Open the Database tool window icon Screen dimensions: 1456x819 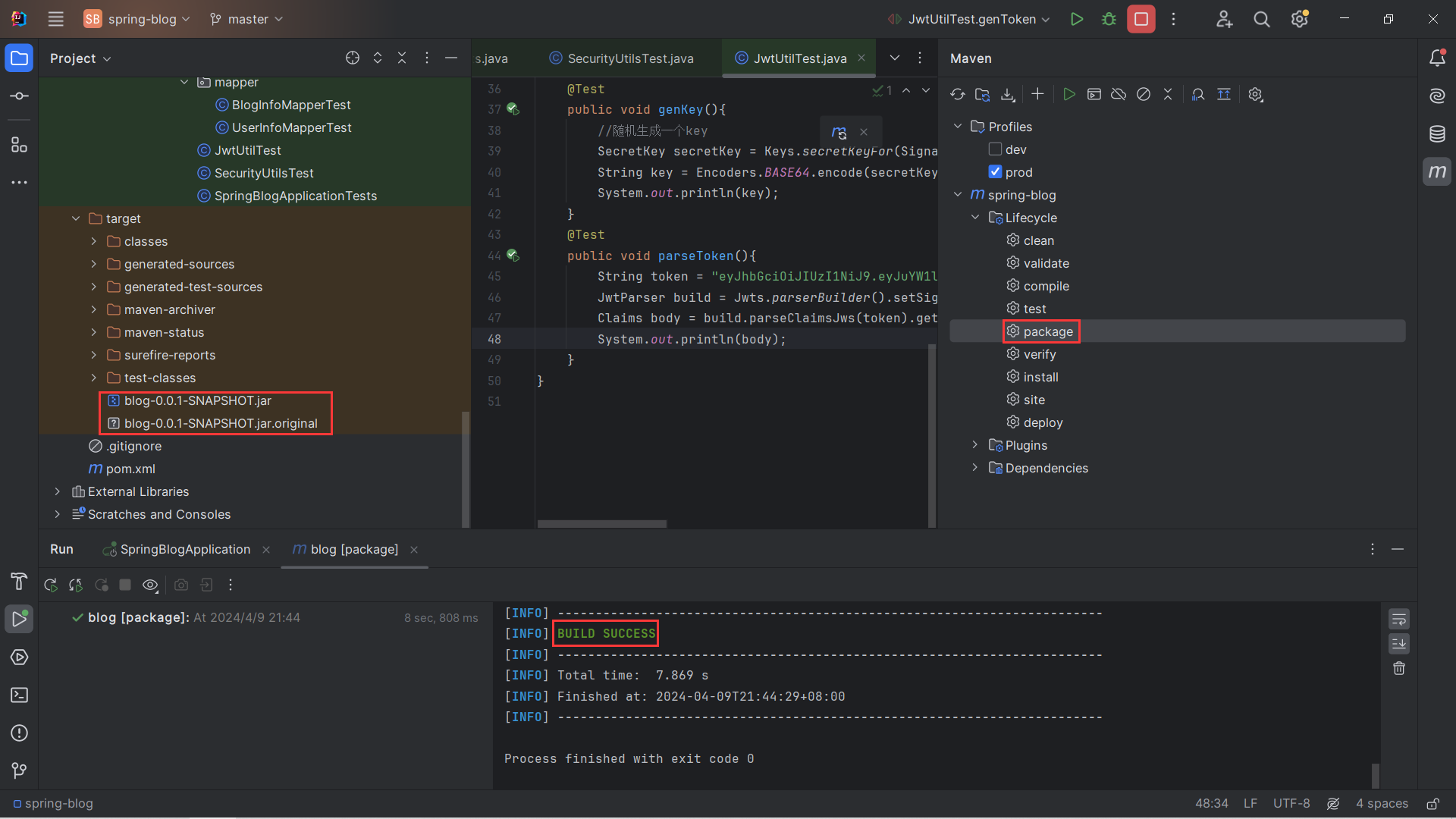pos(1437,134)
